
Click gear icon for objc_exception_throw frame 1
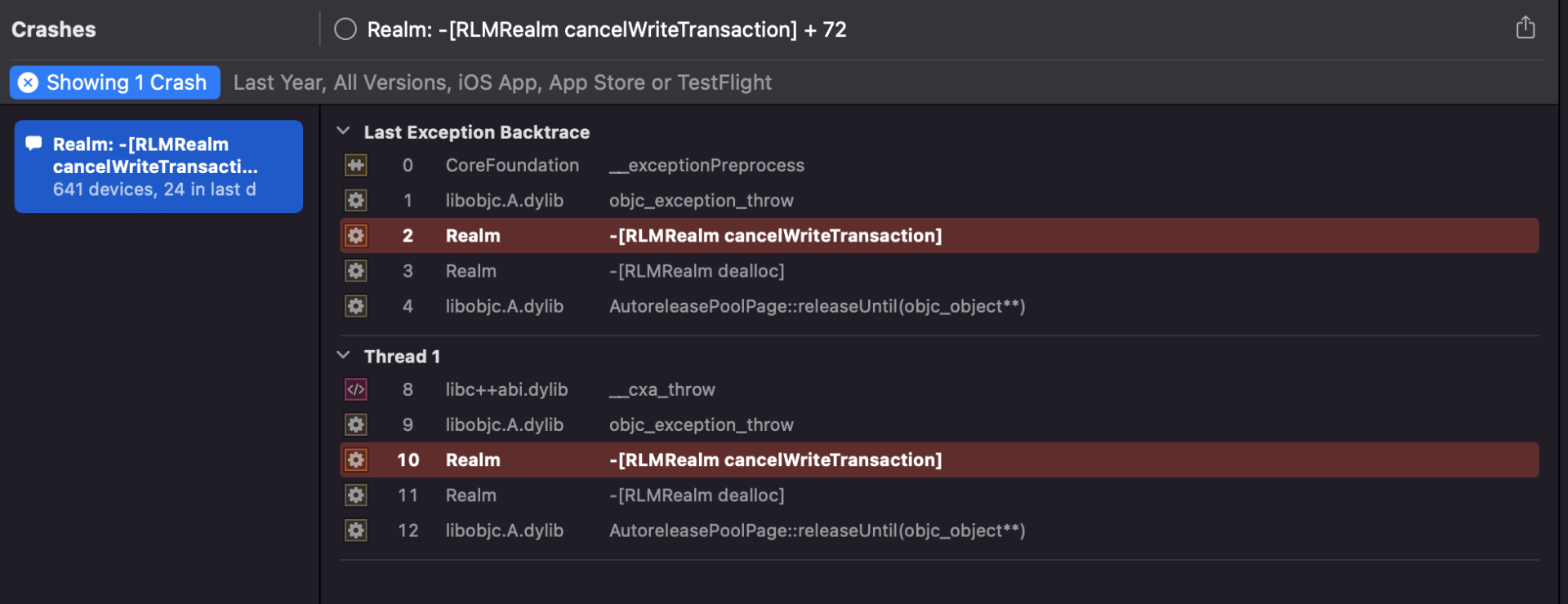click(x=355, y=201)
